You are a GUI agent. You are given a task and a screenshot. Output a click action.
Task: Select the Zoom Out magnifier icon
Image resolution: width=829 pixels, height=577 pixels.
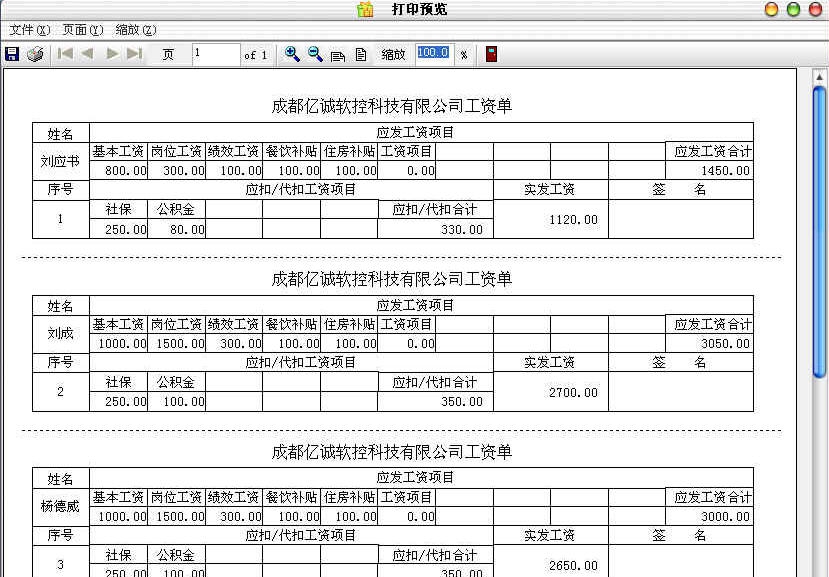[313, 53]
